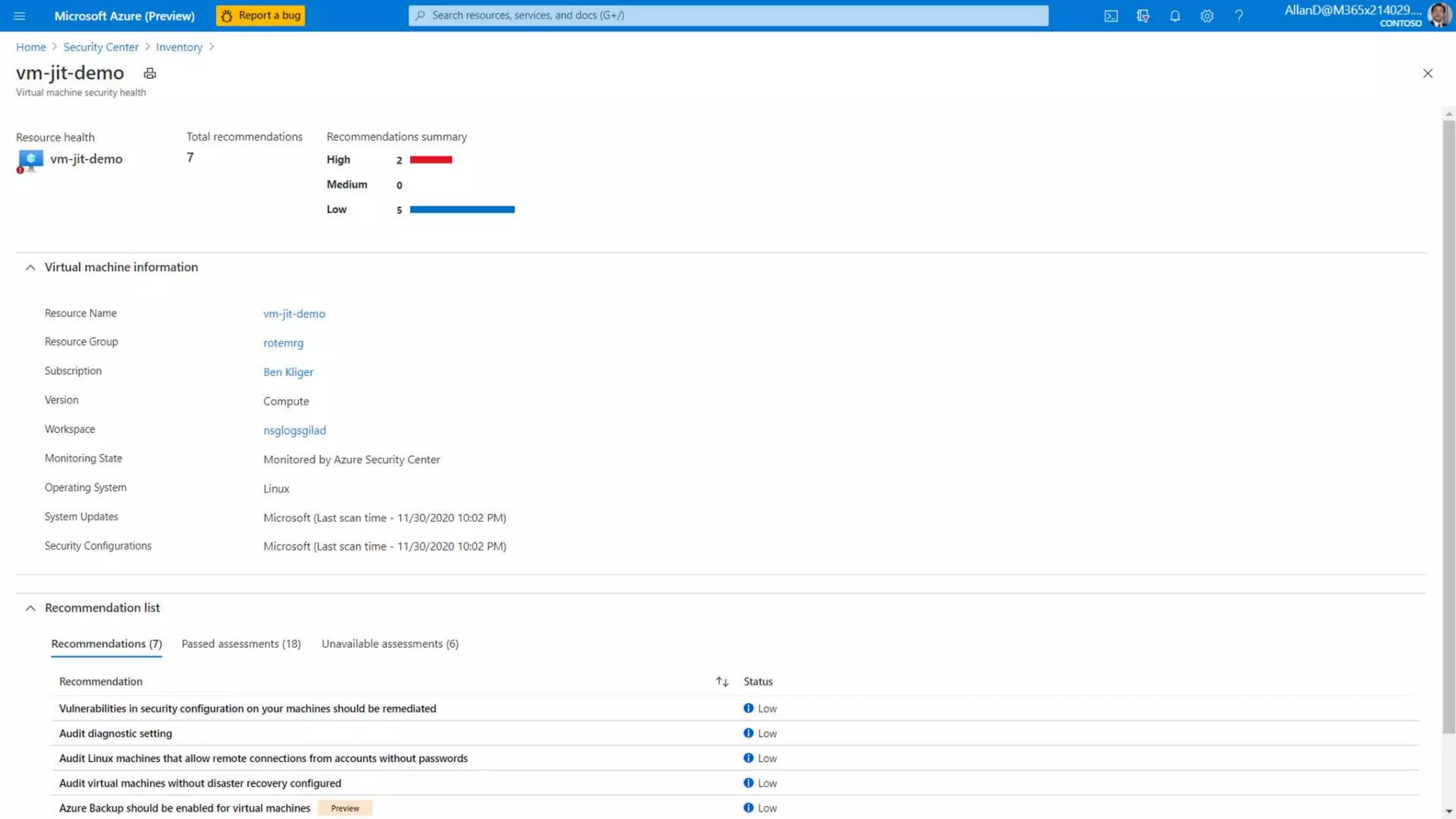
Task: Click the red High severity bar
Action: [431, 159]
